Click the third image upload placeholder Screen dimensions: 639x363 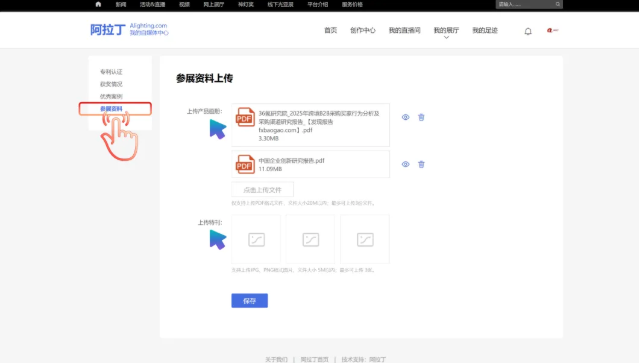click(x=365, y=239)
